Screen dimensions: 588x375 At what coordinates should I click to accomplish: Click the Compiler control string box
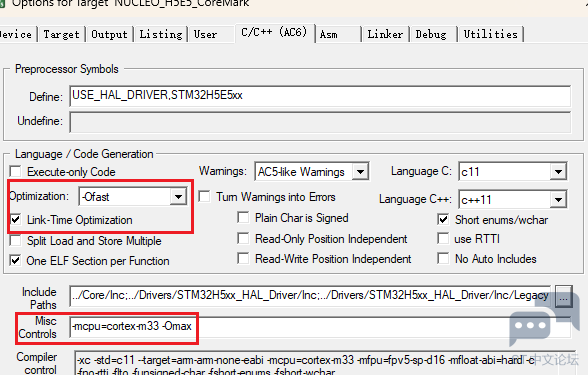pos(324,363)
